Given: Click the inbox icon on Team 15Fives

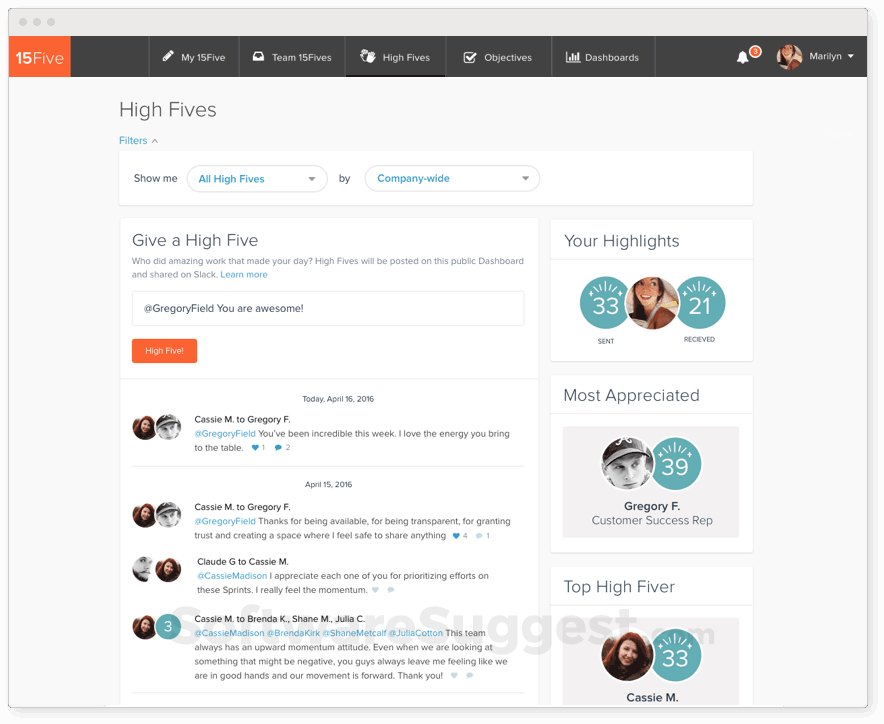Looking at the screenshot, I should click(255, 56).
